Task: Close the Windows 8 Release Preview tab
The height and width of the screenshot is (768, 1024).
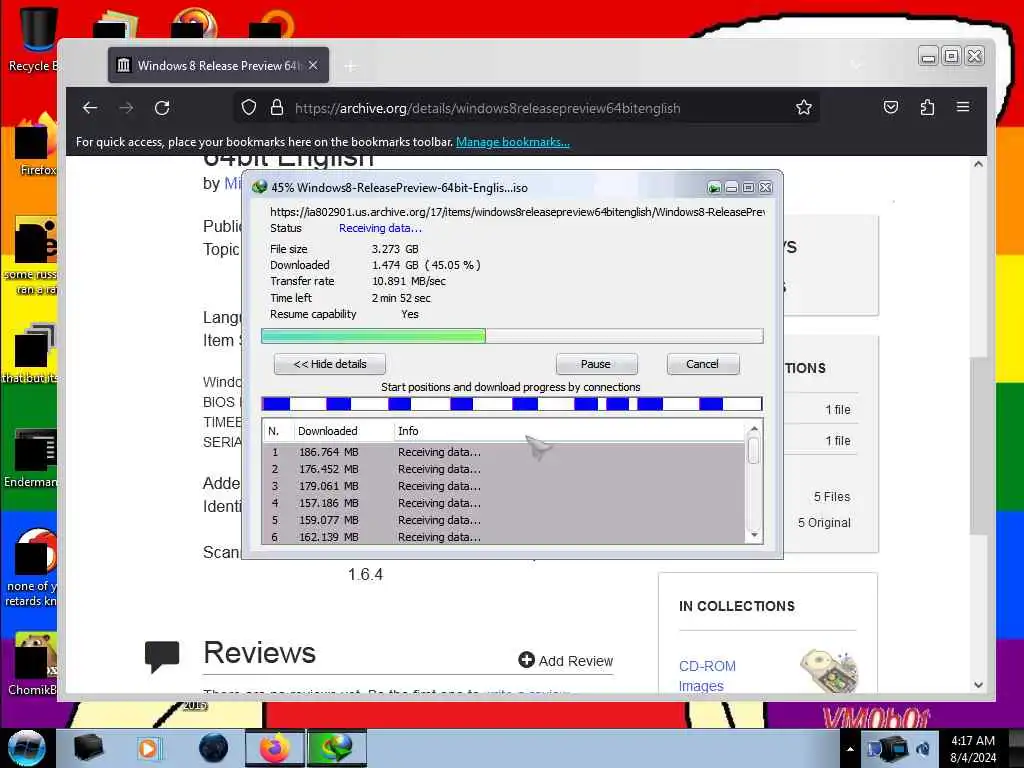Action: [x=313, y=65]
